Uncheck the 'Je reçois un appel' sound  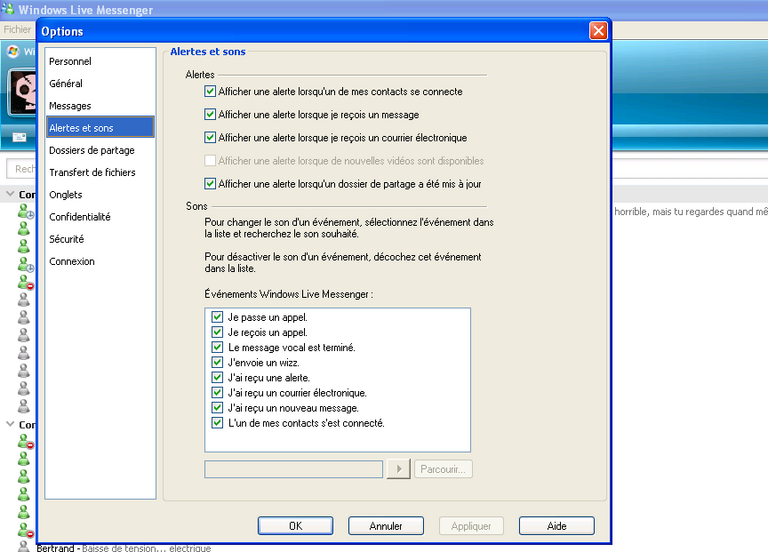pos(217,332)
